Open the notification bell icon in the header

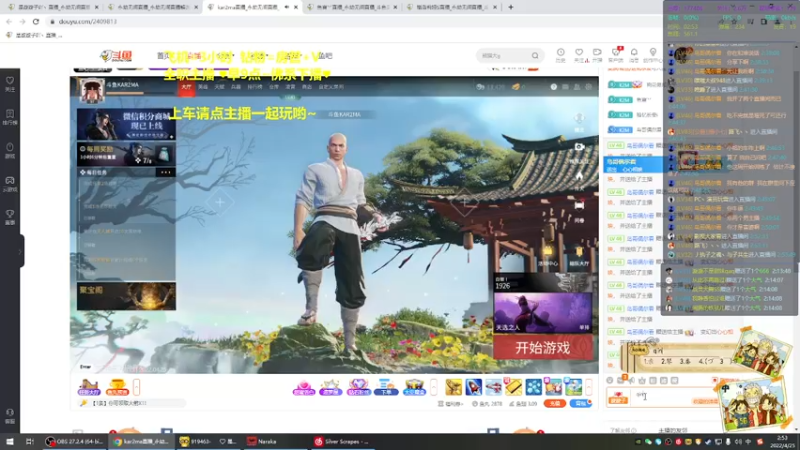click(634, 53)
